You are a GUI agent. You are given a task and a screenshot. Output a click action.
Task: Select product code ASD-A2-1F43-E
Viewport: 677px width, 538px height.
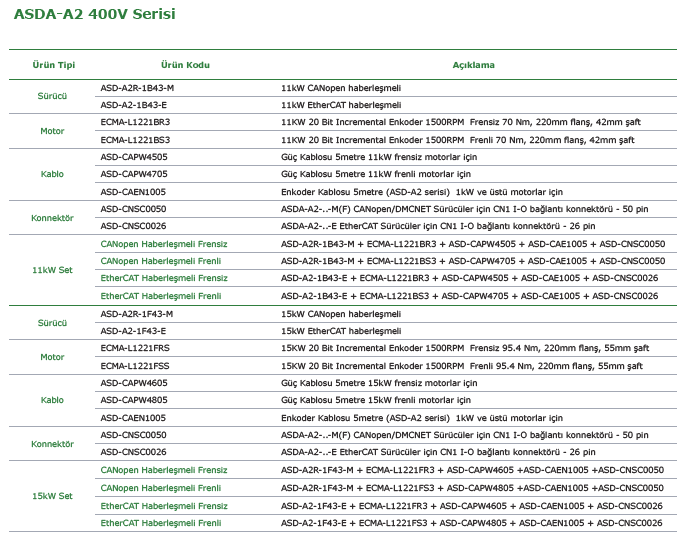(133, 331)
